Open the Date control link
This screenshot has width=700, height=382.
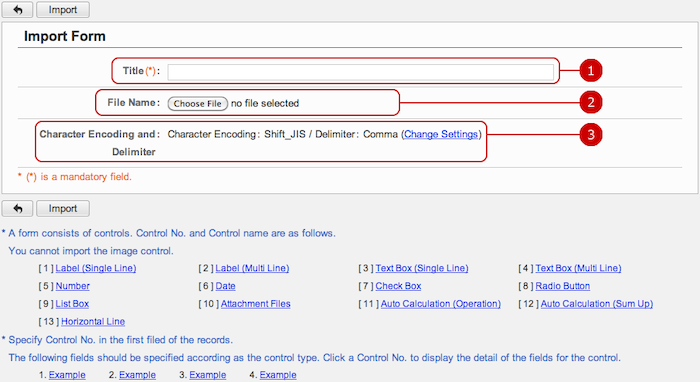point(225,286)
